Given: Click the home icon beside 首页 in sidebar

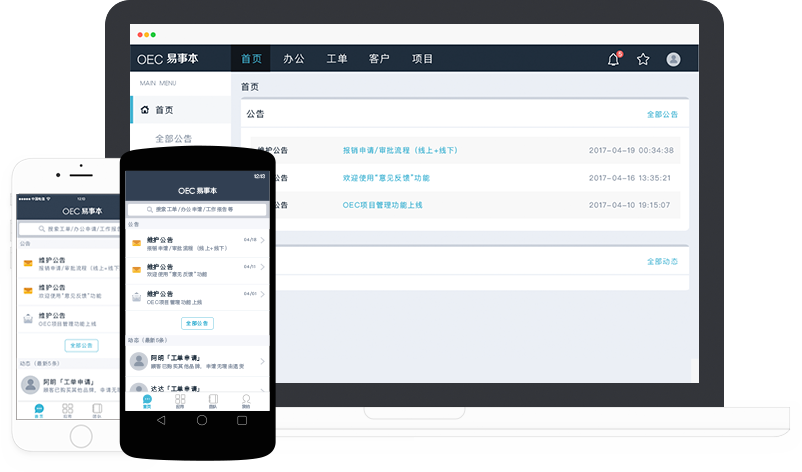Looking at the screenshot, I should tap(145, 110).
